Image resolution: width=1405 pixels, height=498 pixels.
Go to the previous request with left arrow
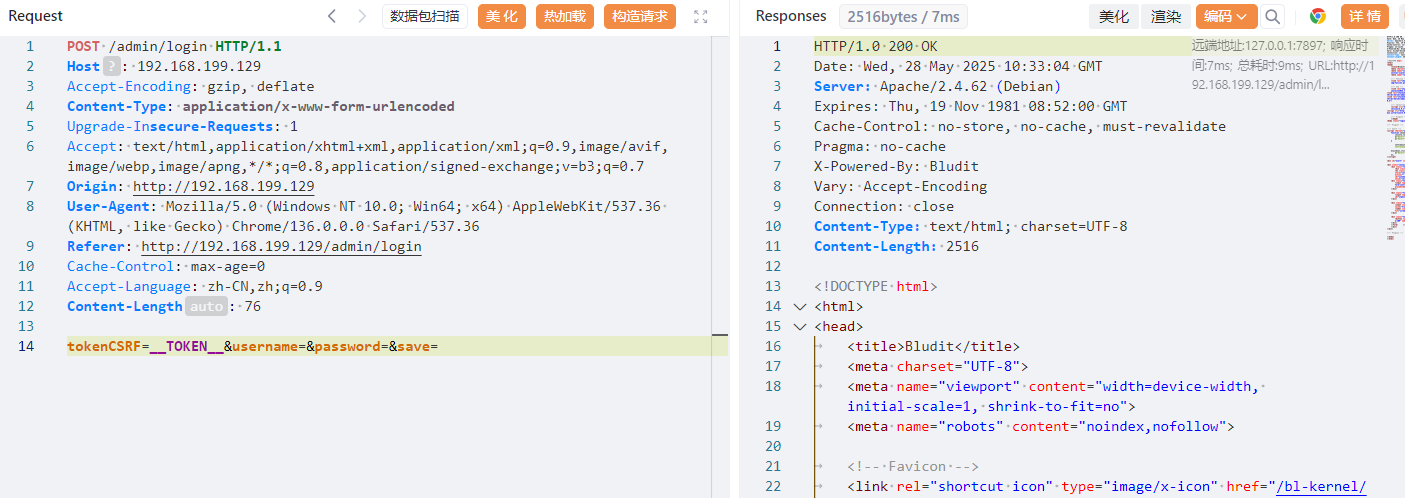point(332,16)
